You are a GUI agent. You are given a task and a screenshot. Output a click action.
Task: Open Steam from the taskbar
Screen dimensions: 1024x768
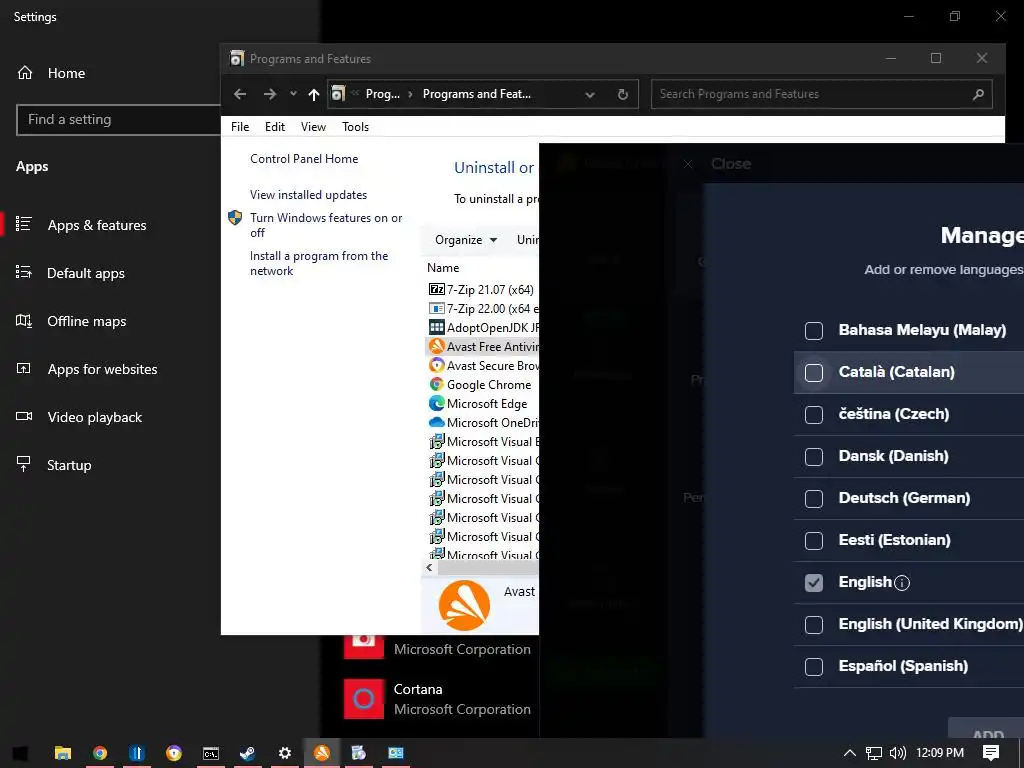pyautogui.click(x=248, y=753)
